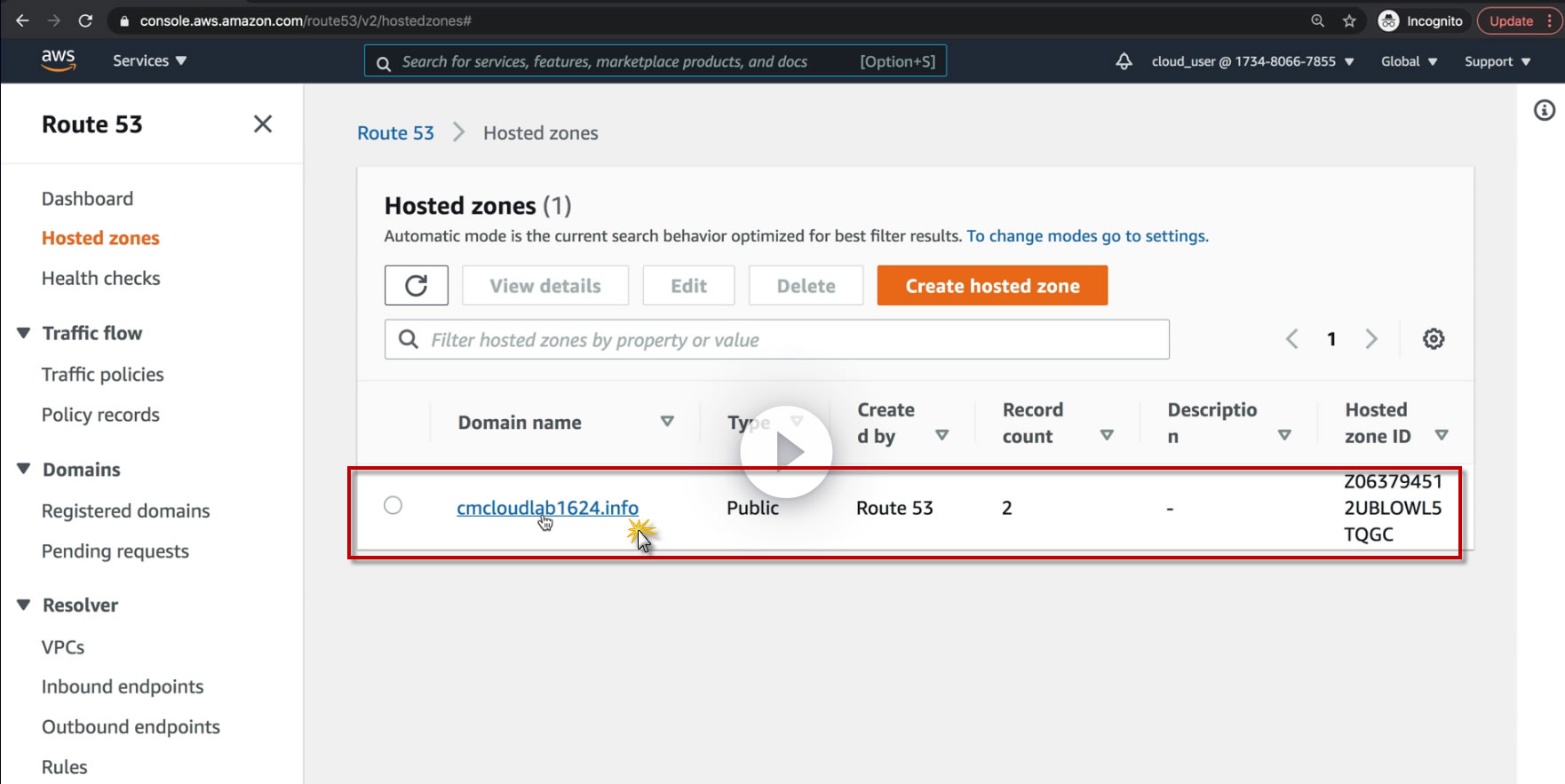Bookmark this page with star icon
This screenshot has height=784, width=1565.
click(x=1349, y=20)
